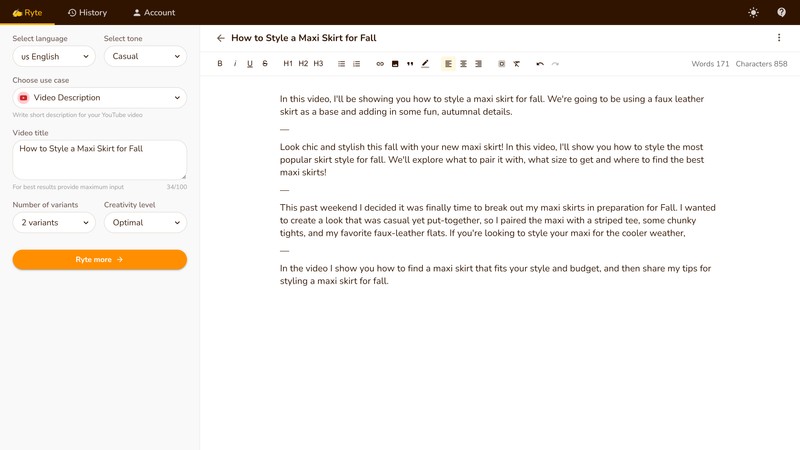800x450 pixels.
Task: Insert an image into the document
Action: coord(395,64)
